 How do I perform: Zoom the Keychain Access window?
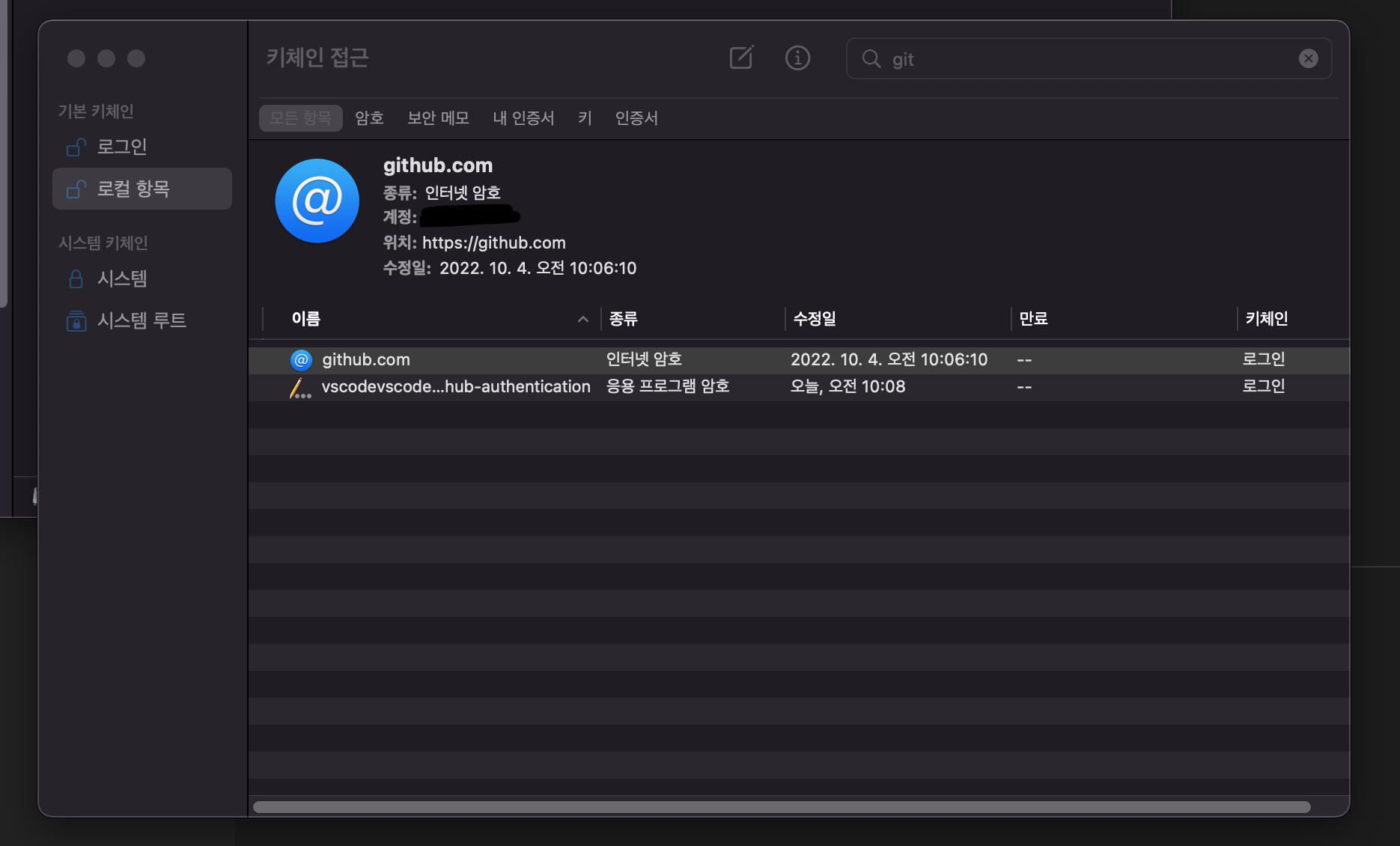click(x=136, y=58)
